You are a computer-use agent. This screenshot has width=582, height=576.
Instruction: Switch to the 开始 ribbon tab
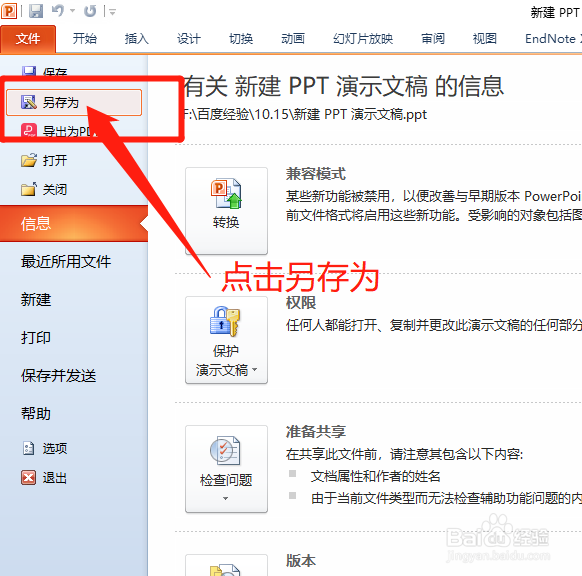click(85, 39)
